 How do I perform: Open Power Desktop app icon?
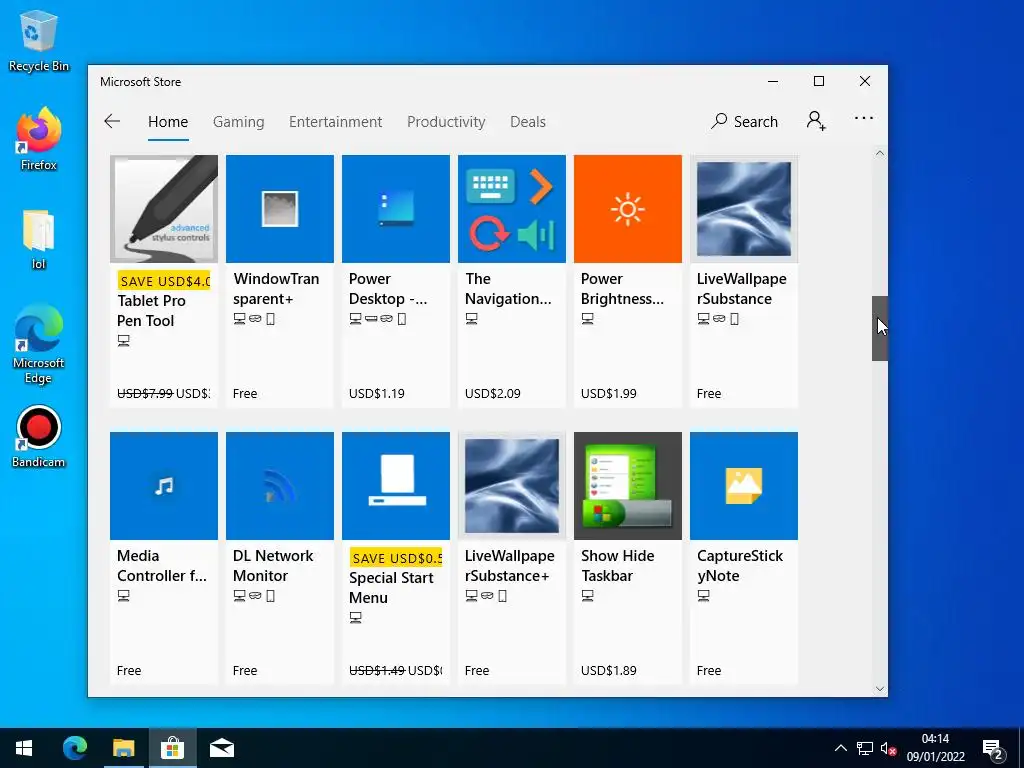pyautogui.click(x=396, y=208)
